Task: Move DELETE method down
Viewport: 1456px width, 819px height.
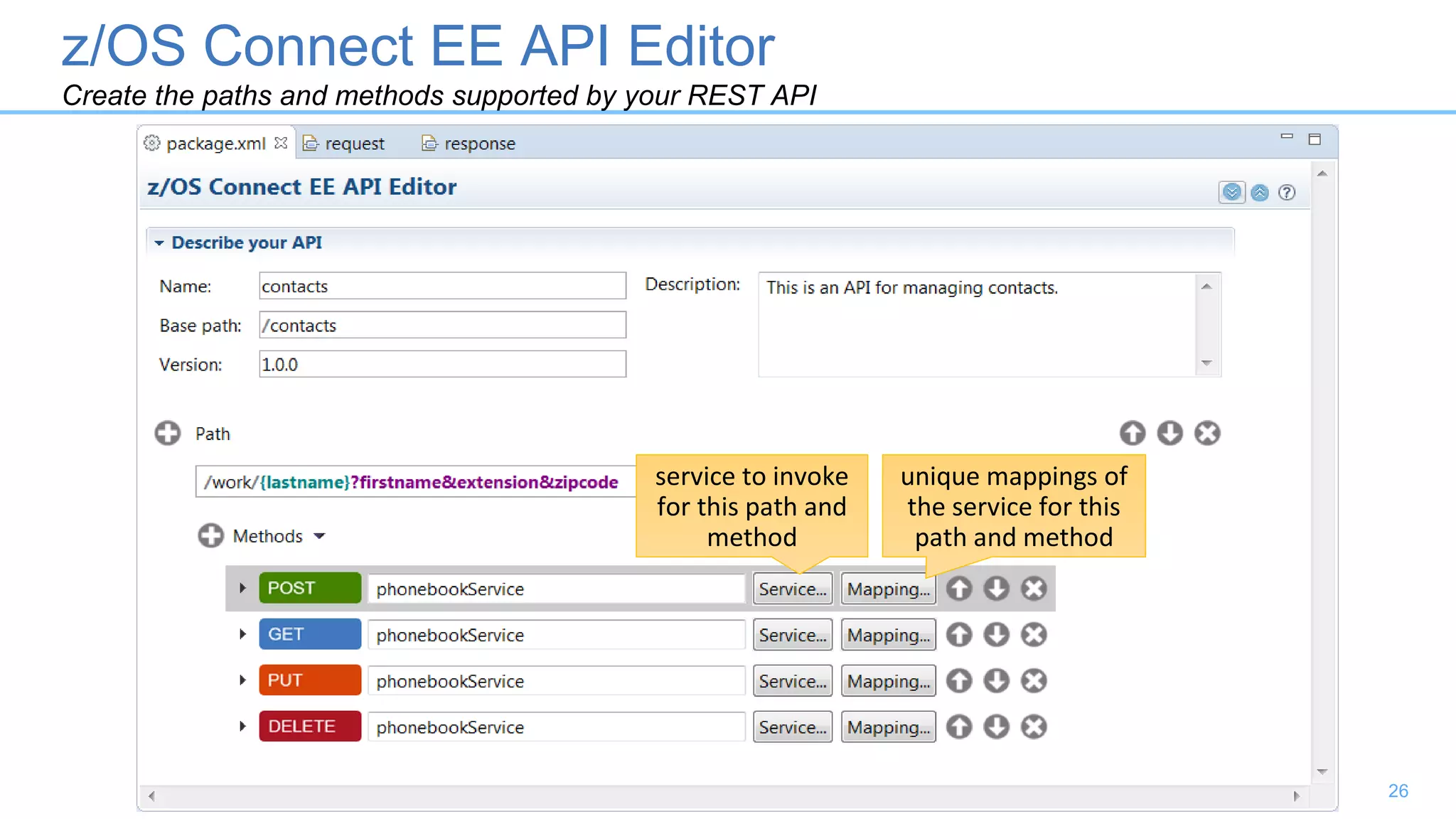Action: tap(996, 727)
